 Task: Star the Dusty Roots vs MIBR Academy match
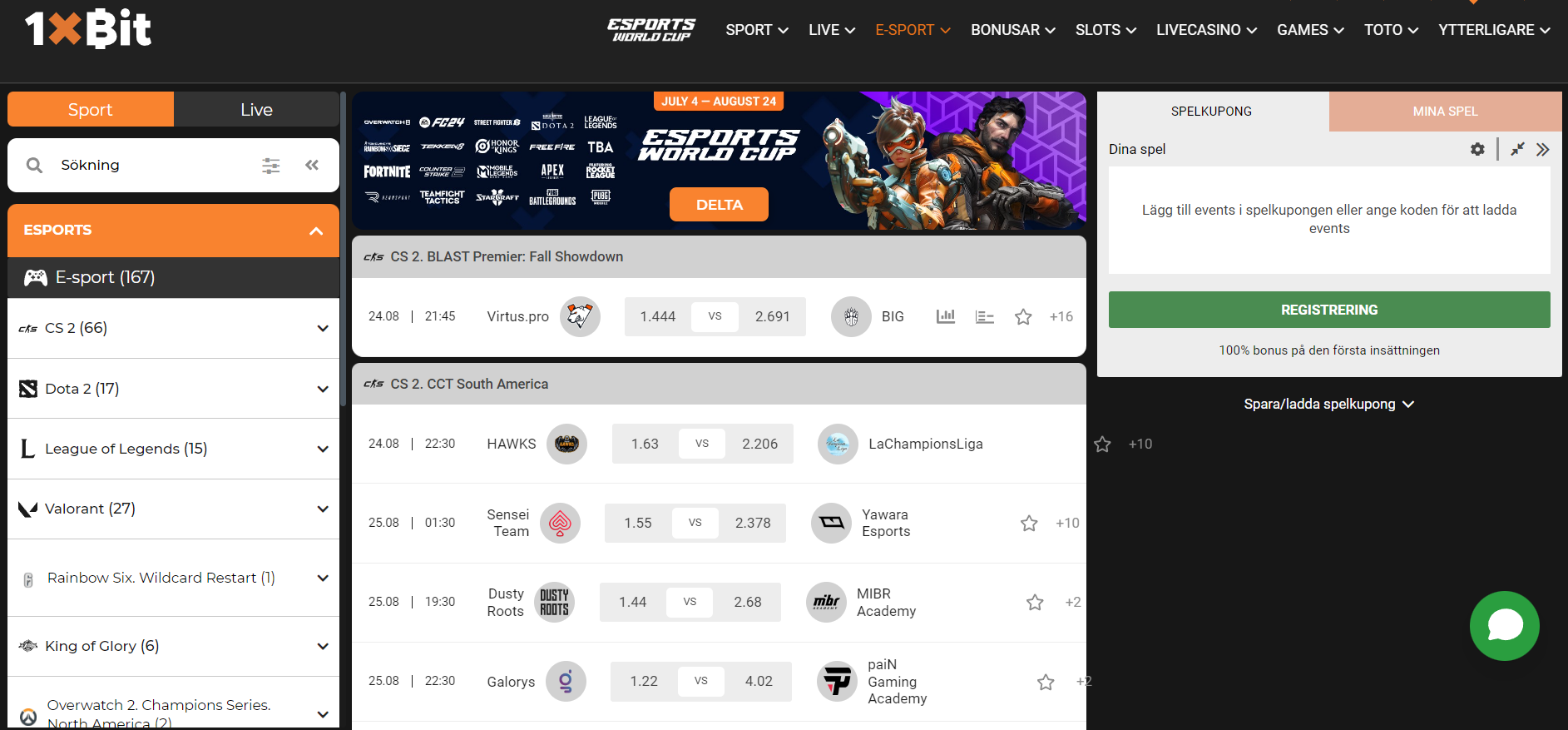1035,602
